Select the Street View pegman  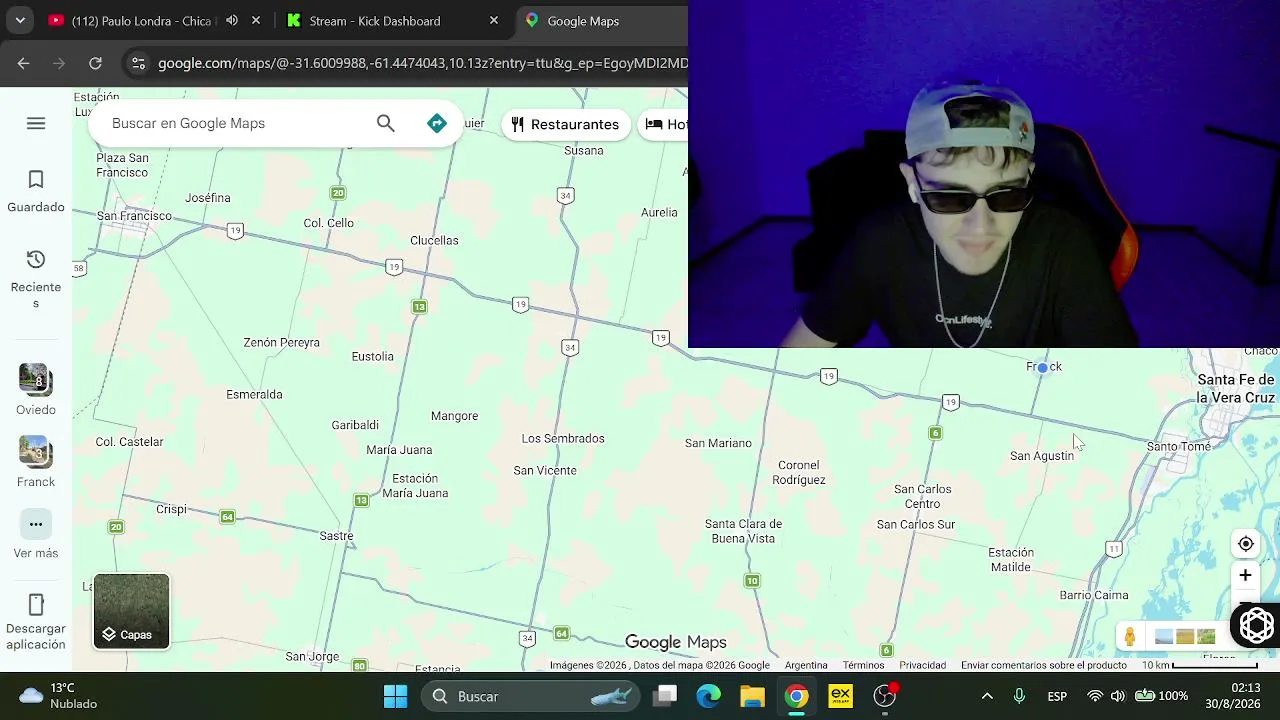[1130, 637]
